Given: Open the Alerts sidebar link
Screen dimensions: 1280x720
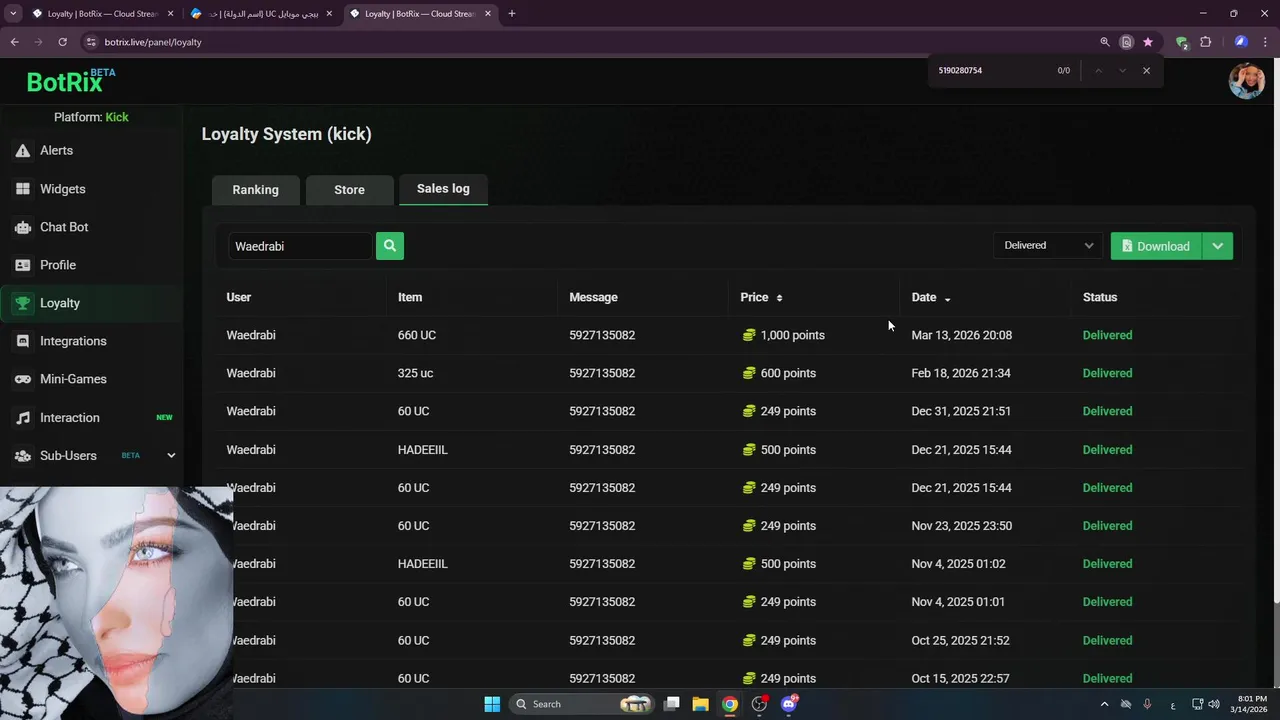Looking at the screenshot, I should click(x=56, y=150).
